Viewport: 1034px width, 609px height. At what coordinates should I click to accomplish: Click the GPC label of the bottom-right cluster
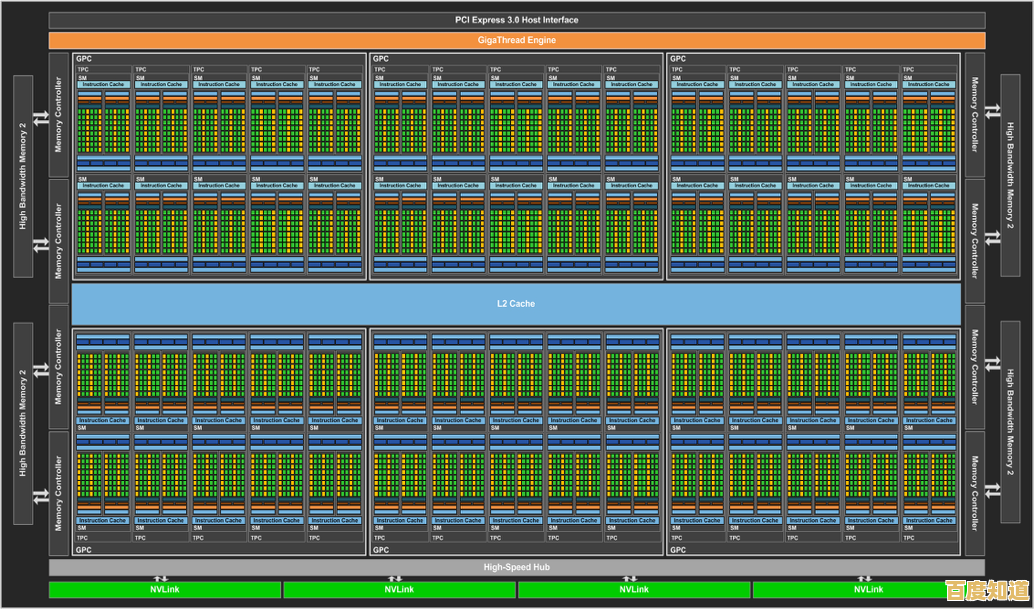pyautogui.click(x=678, y=550)
